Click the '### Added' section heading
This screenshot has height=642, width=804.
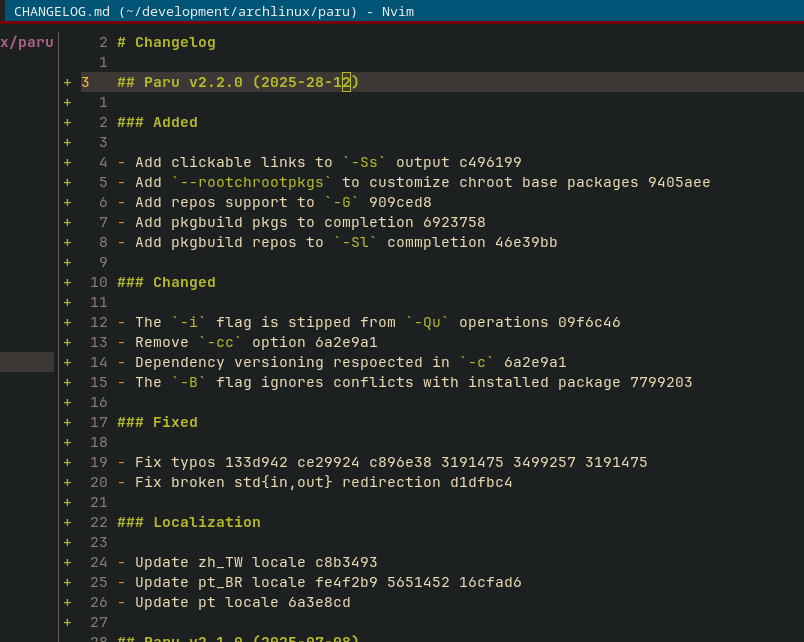point(157,122)
